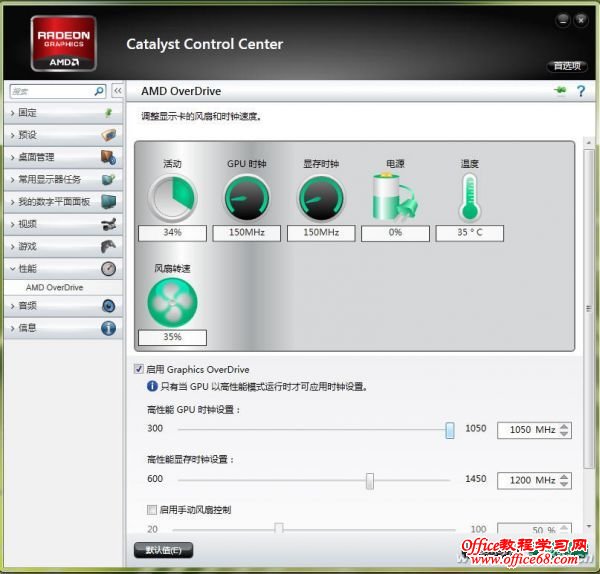
Task: Click the 我的数字平面面板 panel icon
Action: [x=109, y=202]
